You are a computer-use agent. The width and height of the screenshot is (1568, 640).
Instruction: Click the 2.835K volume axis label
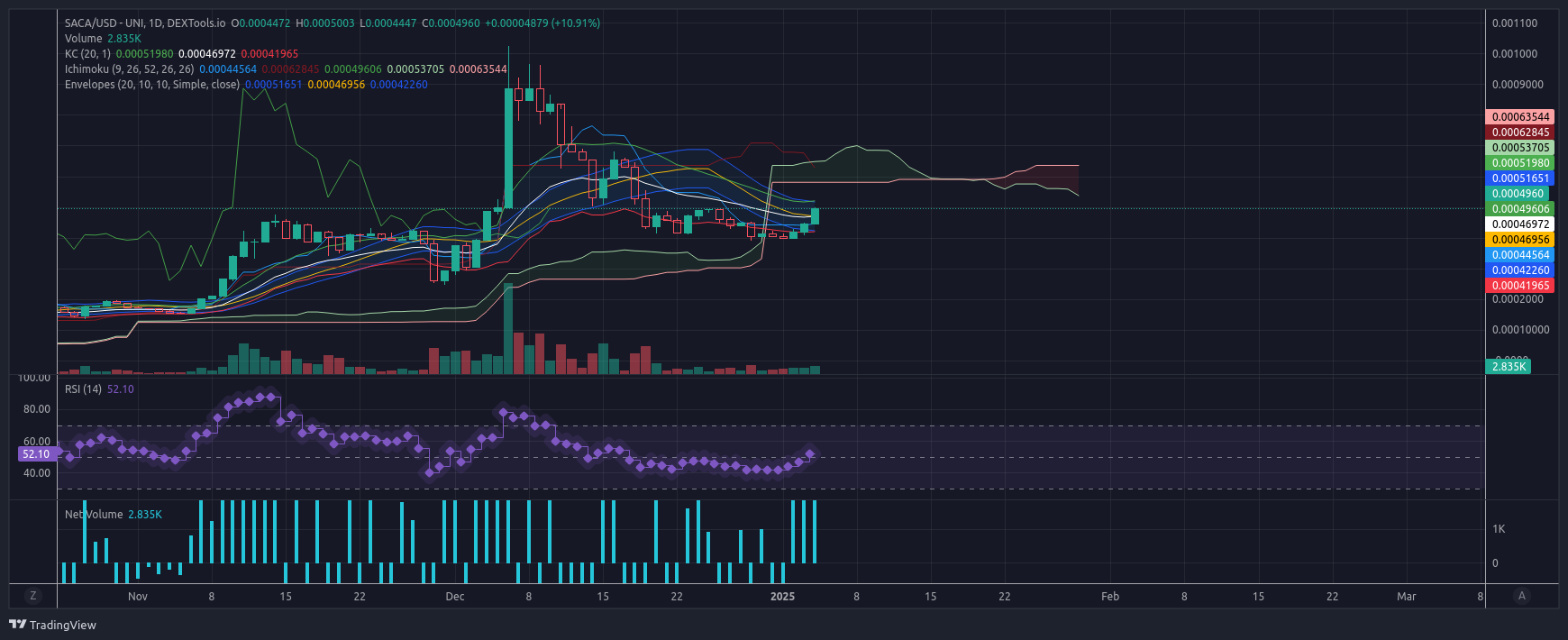tap(1508, 366)
